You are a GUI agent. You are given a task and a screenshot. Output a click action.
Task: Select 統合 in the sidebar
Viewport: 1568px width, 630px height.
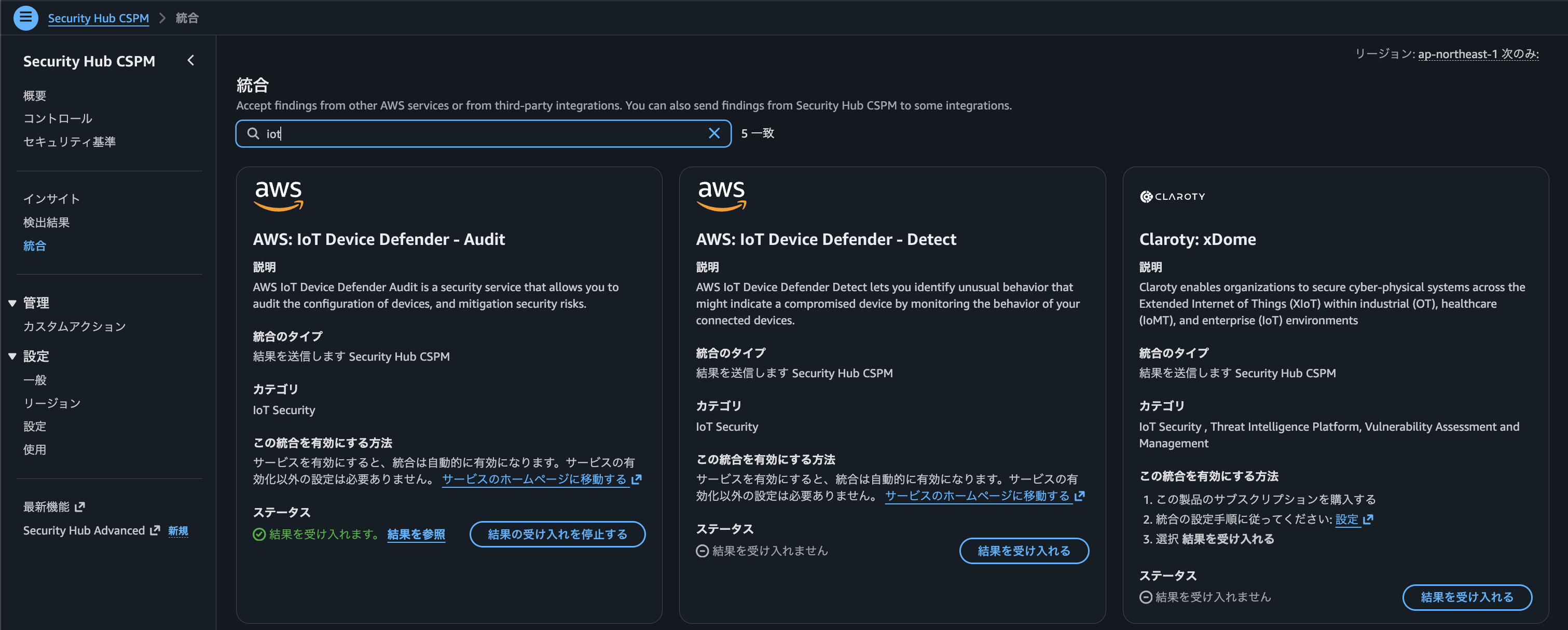(35, 245)
